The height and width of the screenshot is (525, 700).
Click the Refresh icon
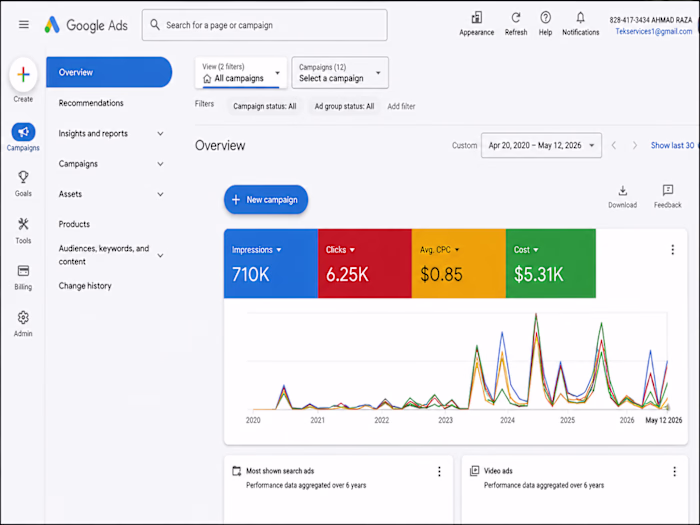pyautogui.click(x=516, y=18)
